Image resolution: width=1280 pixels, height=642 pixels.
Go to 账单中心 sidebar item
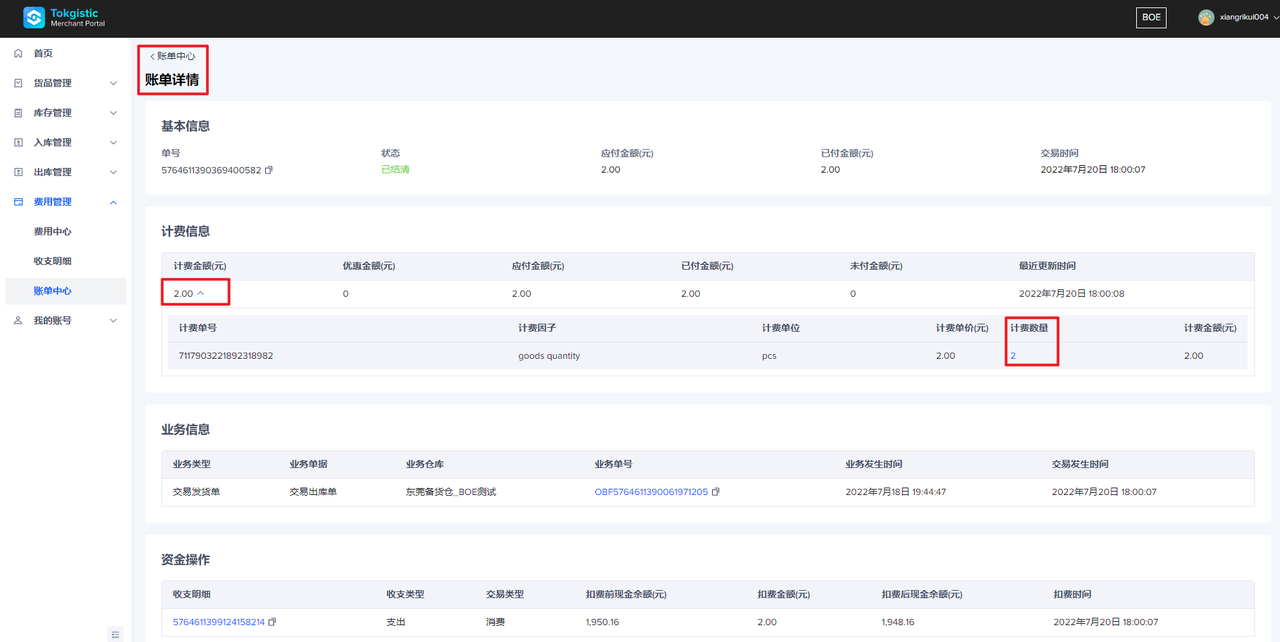click(52, 291)
